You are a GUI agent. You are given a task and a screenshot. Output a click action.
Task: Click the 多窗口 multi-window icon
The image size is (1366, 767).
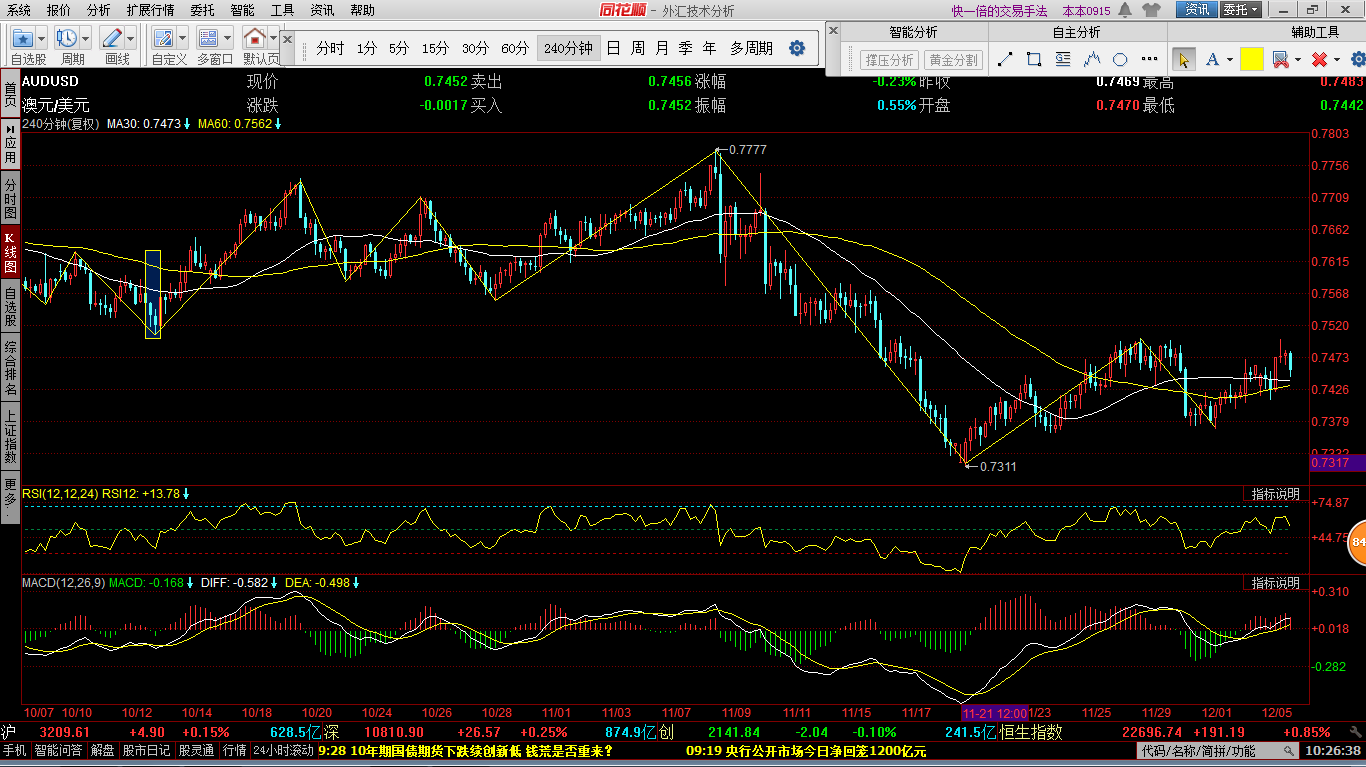(x=209, y=39)
